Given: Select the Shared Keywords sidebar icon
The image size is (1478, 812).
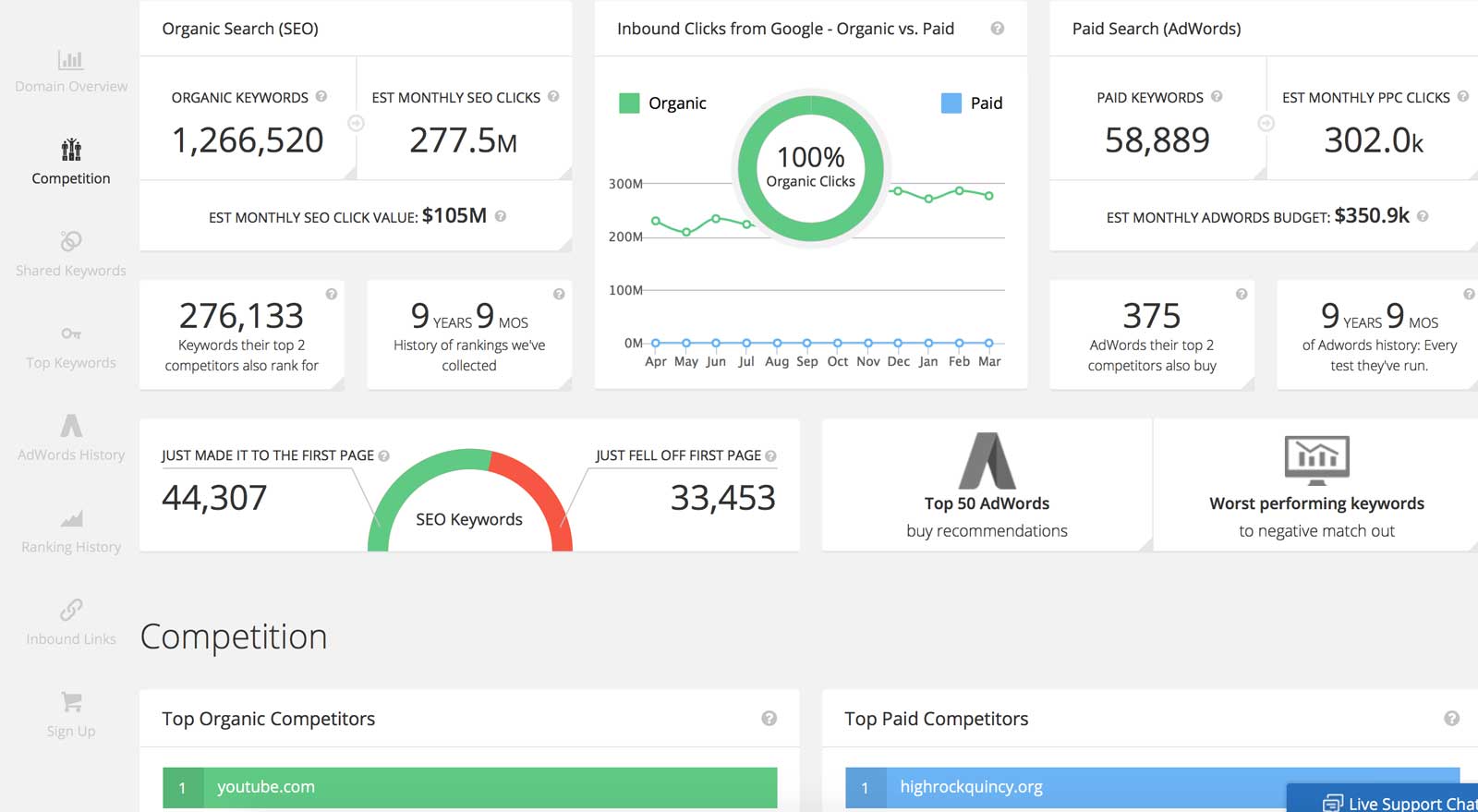Looking at the screenshot, I should [x=71, y=241].
